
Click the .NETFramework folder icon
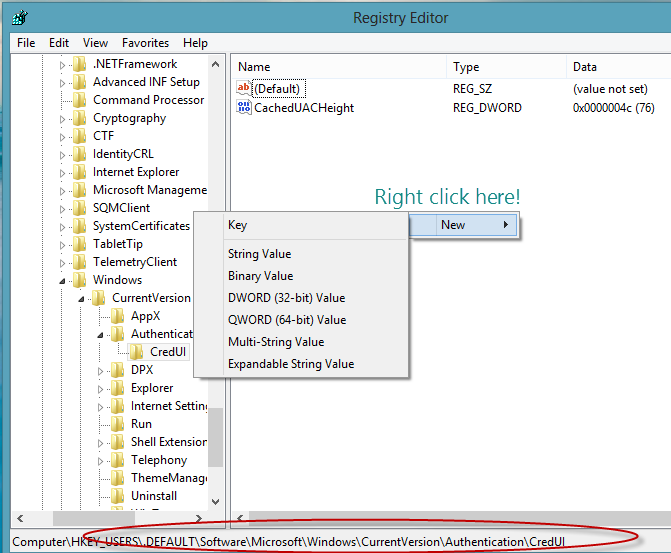pyautogui.click(x=80, y=64)
